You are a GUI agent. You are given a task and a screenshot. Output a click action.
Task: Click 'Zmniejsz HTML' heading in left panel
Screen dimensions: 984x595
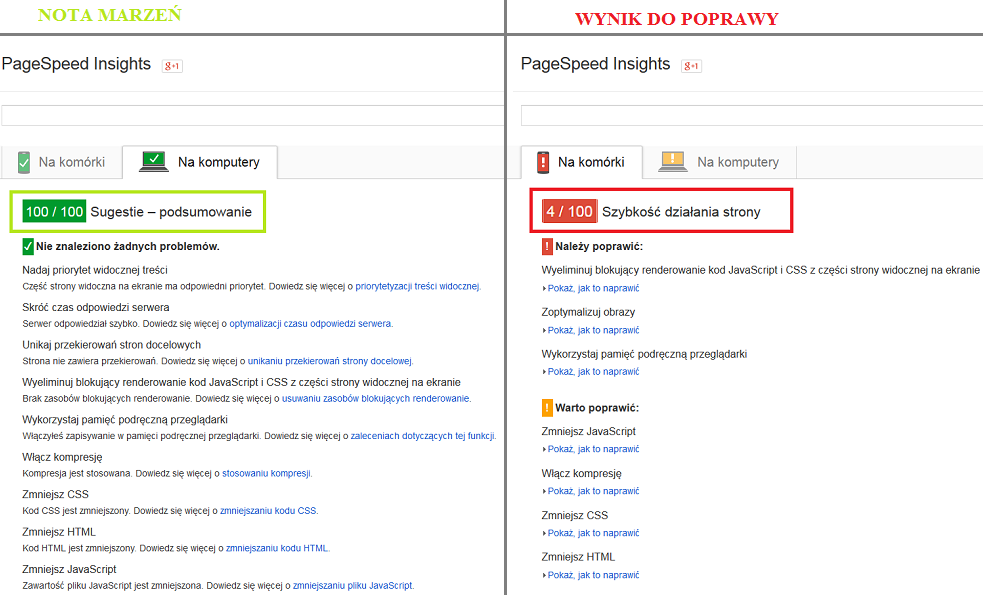click(x=59, y=532)
